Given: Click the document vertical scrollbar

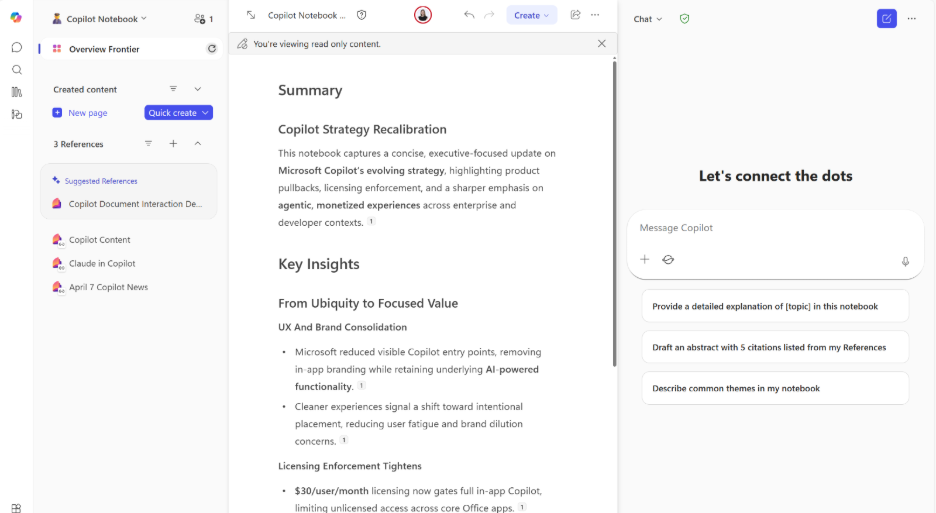Looking at the screenshot, I should click(614, 212).
